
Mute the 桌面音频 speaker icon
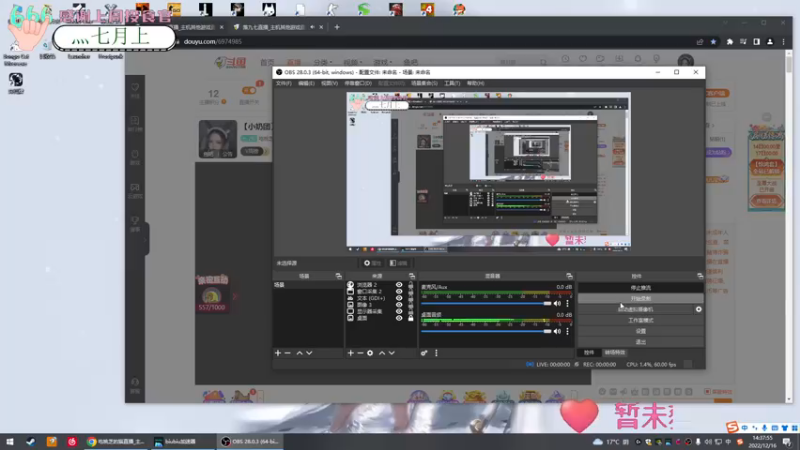557,331
